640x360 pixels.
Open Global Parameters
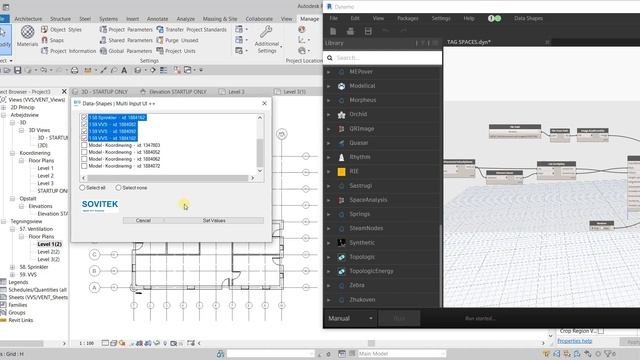coord(126,51)
